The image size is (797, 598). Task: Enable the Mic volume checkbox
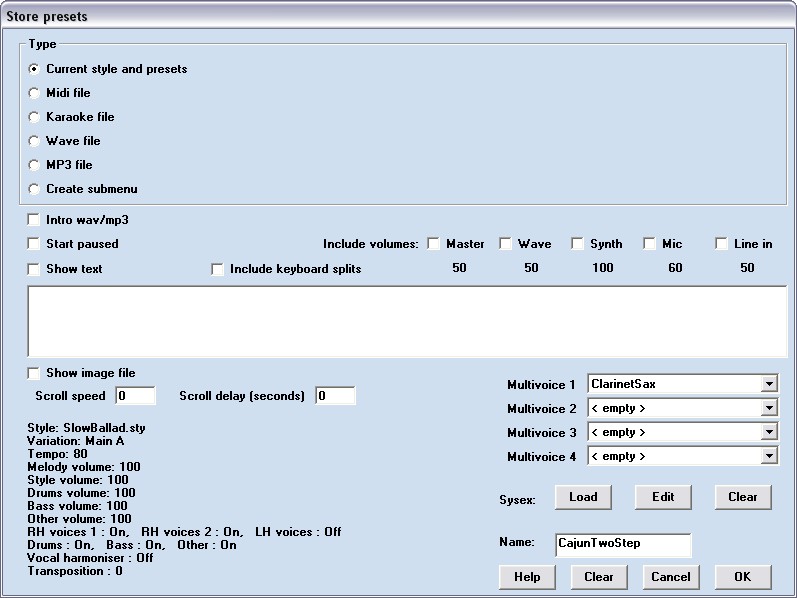pos(649,244)
